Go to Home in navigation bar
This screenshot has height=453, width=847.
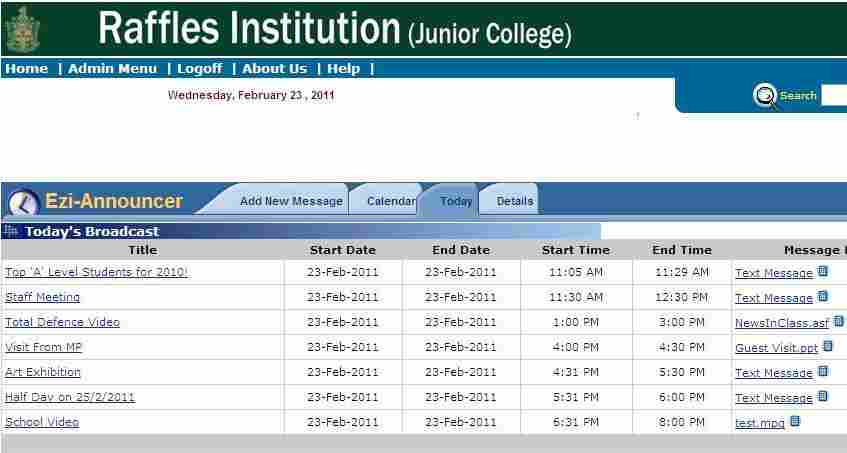(x=26, y=69)
